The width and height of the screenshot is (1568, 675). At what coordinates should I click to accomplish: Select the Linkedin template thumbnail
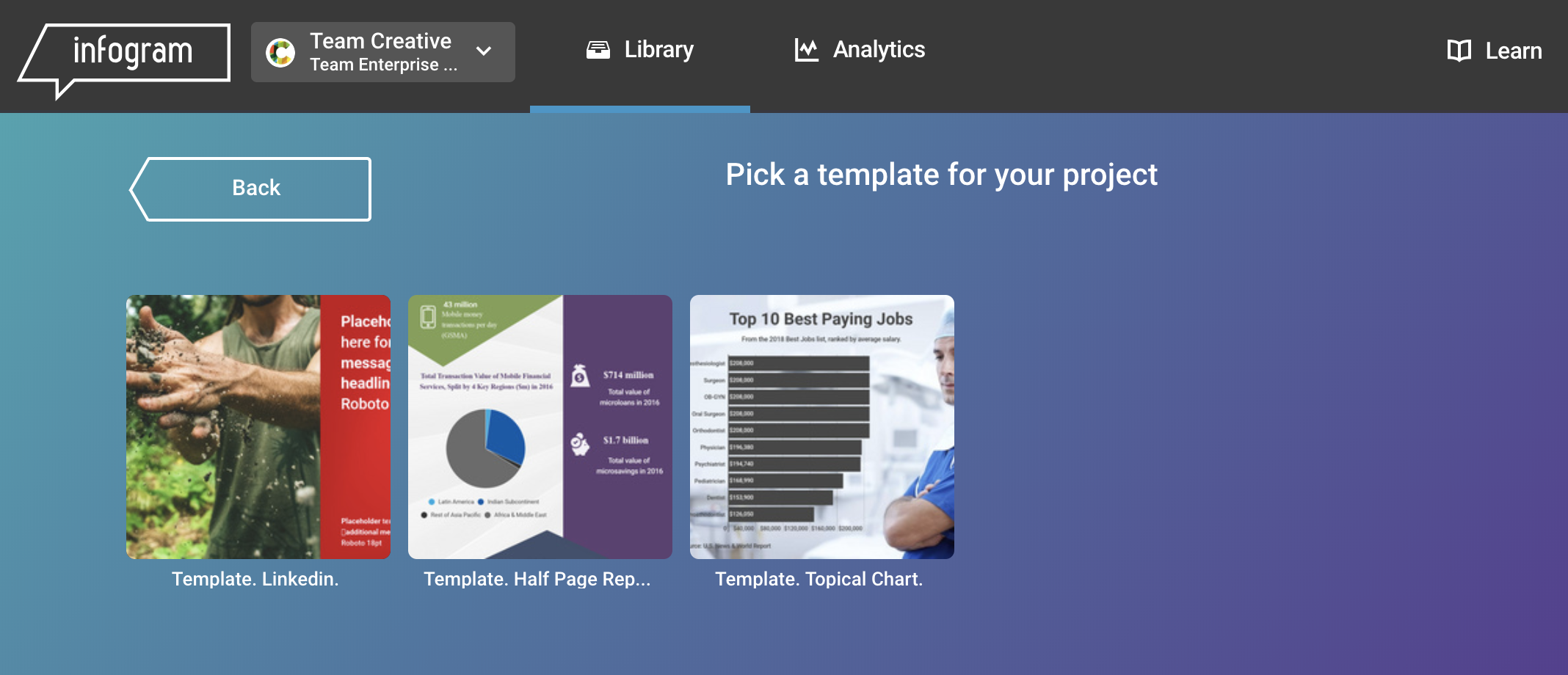(x=258, y=426)
